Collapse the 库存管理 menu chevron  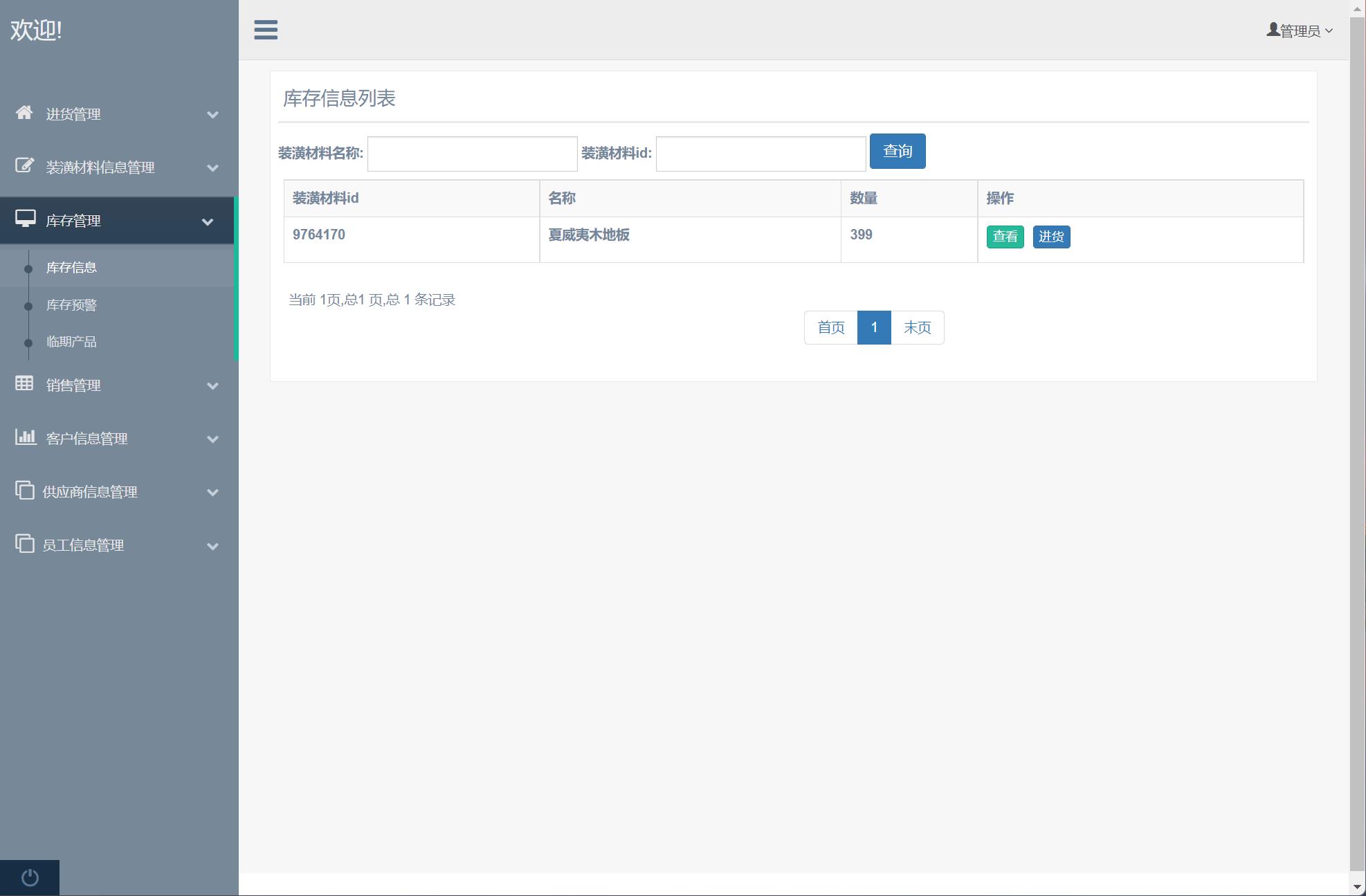pos(208,221)
